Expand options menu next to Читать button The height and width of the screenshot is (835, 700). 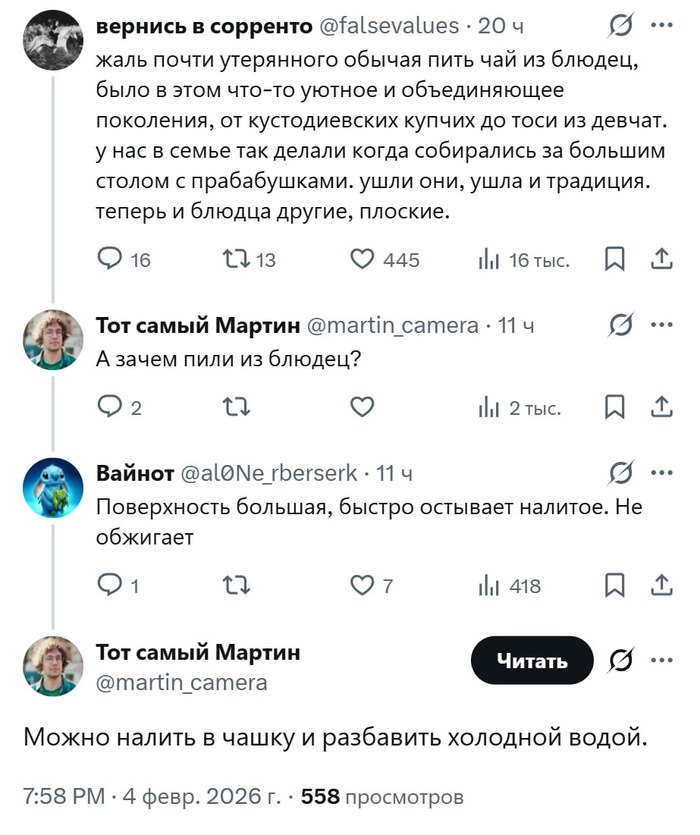tap(659, 658)
